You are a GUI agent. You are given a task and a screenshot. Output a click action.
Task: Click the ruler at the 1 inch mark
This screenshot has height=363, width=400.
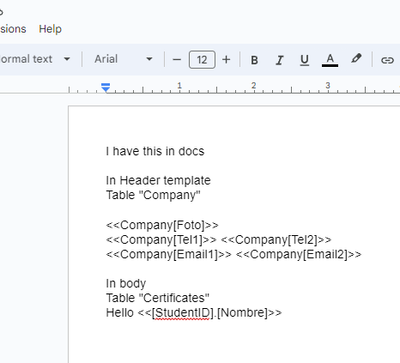pyautogui.click(x=179, y=86)
